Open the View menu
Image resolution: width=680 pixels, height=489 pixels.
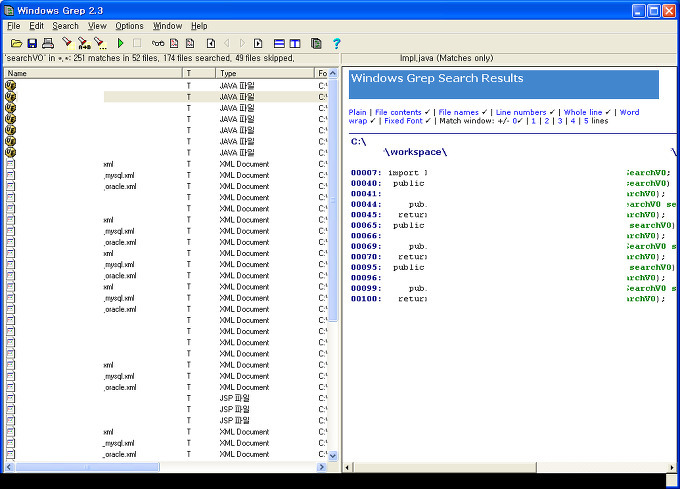tap(97, 26)
